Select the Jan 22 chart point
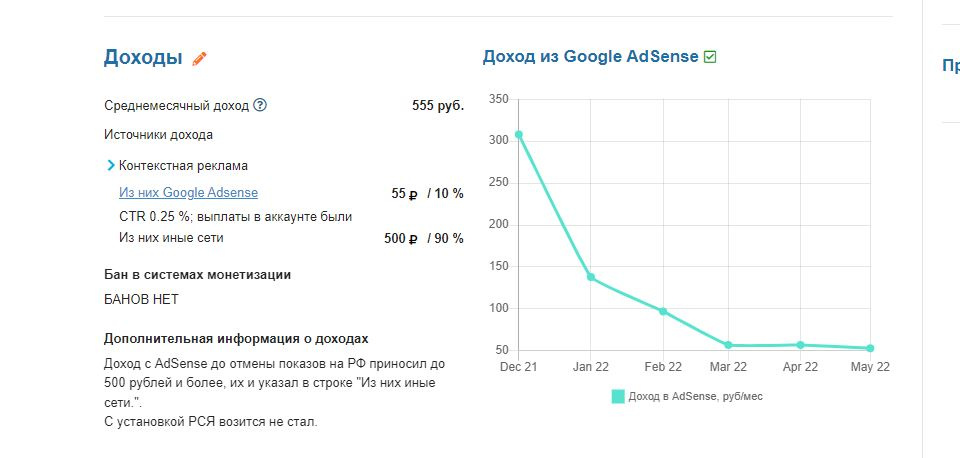Screen dimensions: 960x458 pyautogui.click(x=591, y=277)
